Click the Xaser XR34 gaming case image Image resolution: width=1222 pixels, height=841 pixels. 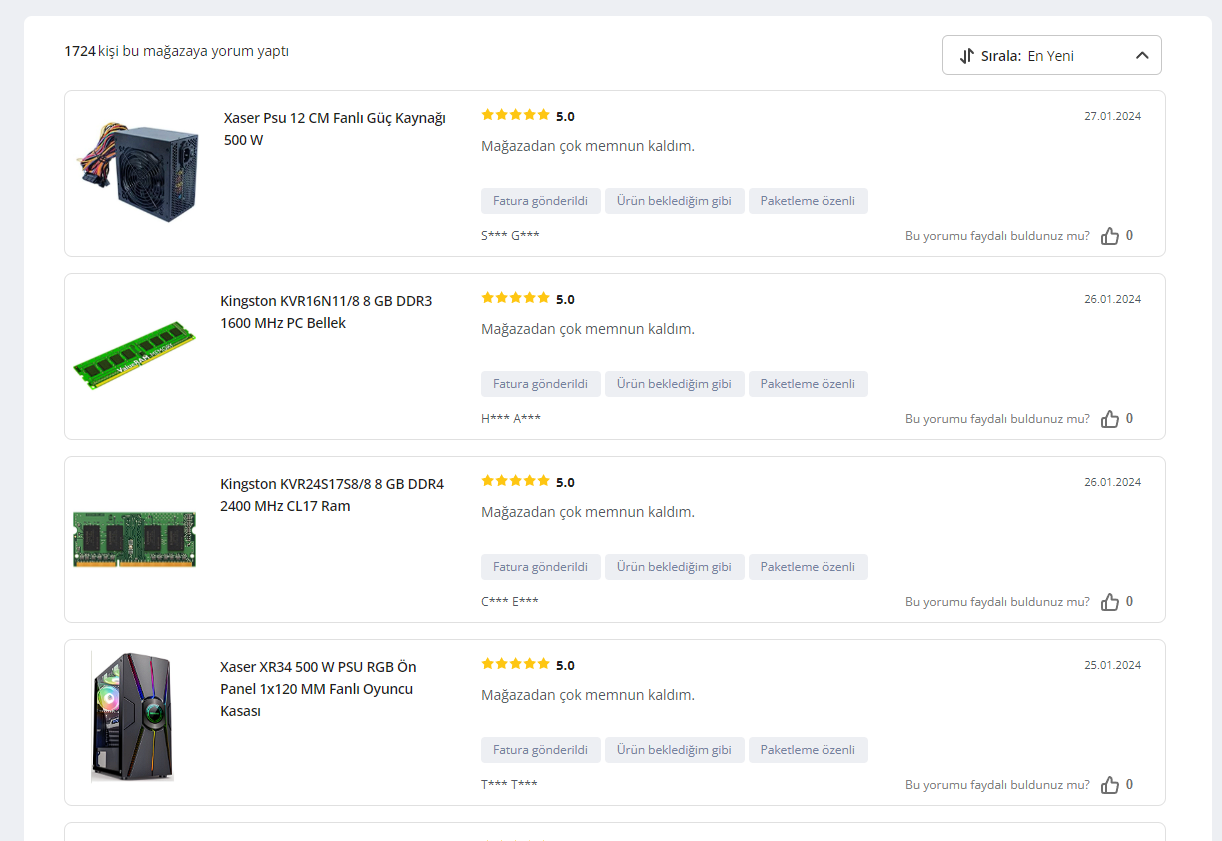pyautogui.click(x=133, y=715)
